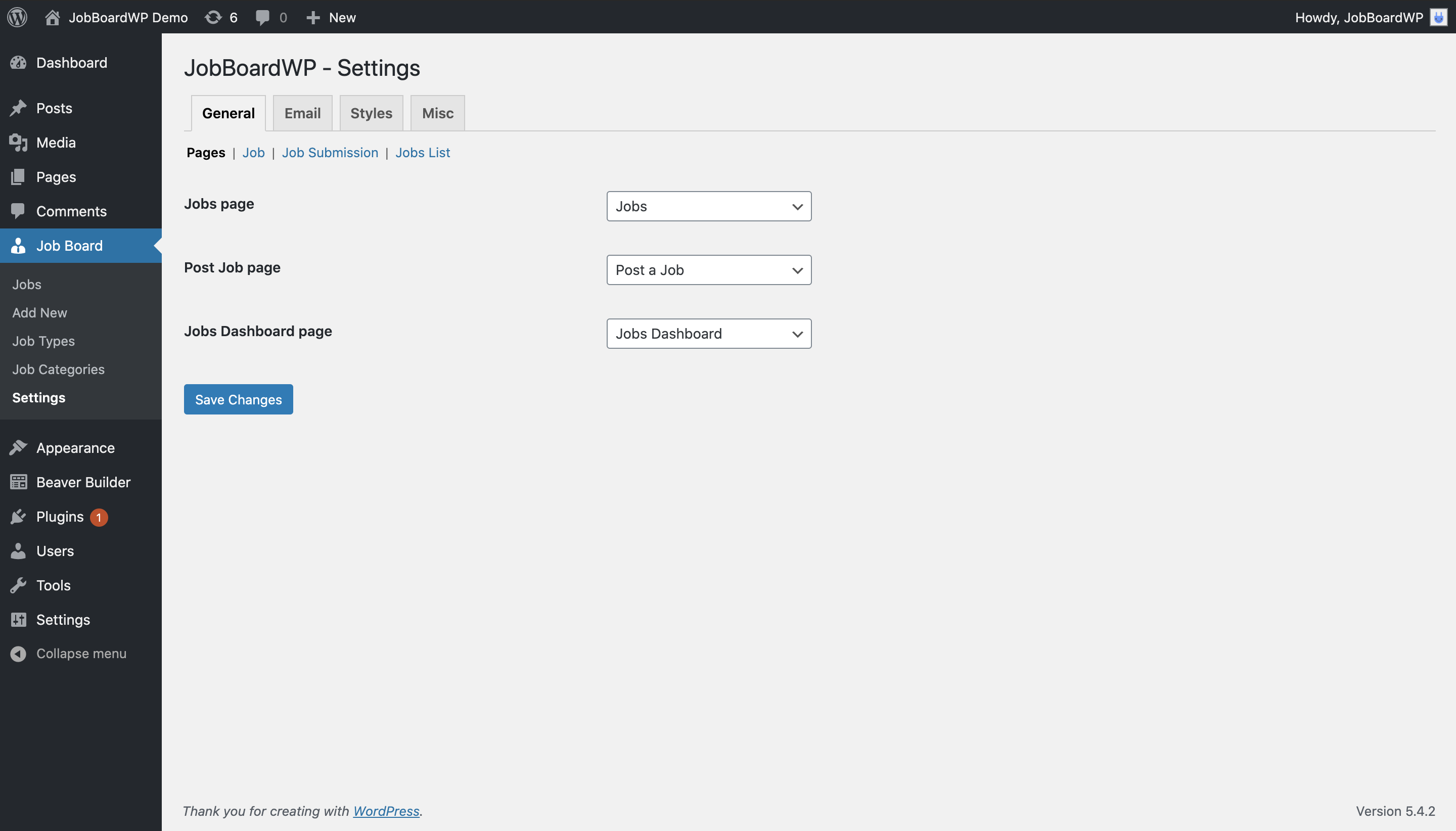
Task: Open Job Categories in the submenu
Action: [58, 370]
